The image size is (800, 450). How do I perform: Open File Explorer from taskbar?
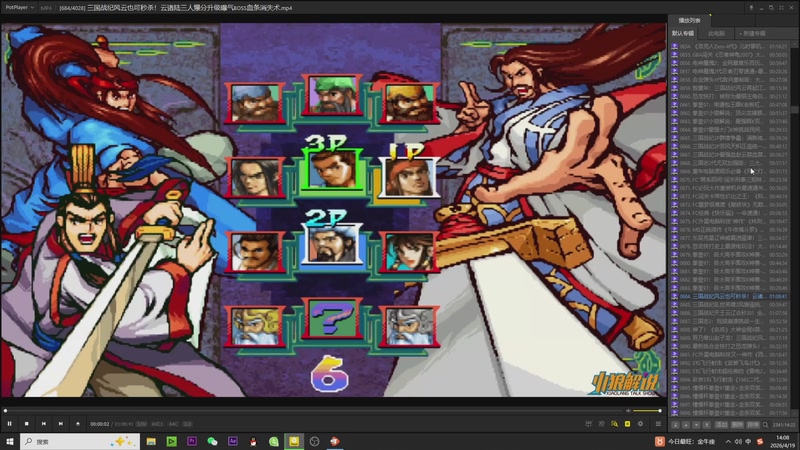tap(151, 441)
